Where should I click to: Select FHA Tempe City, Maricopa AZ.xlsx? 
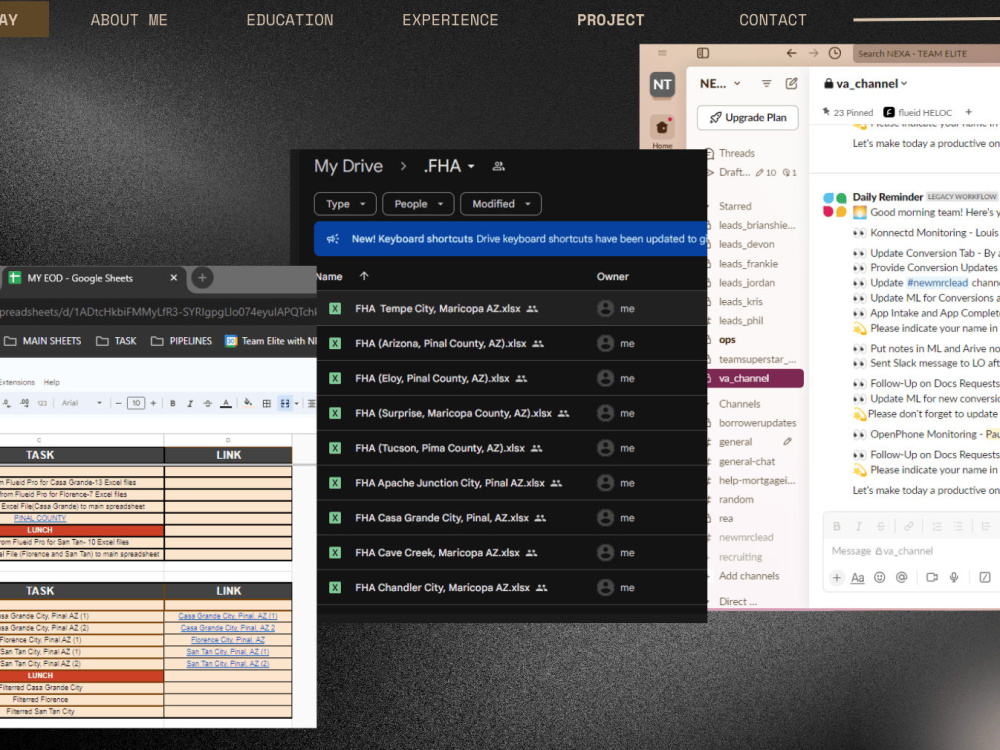512,309
